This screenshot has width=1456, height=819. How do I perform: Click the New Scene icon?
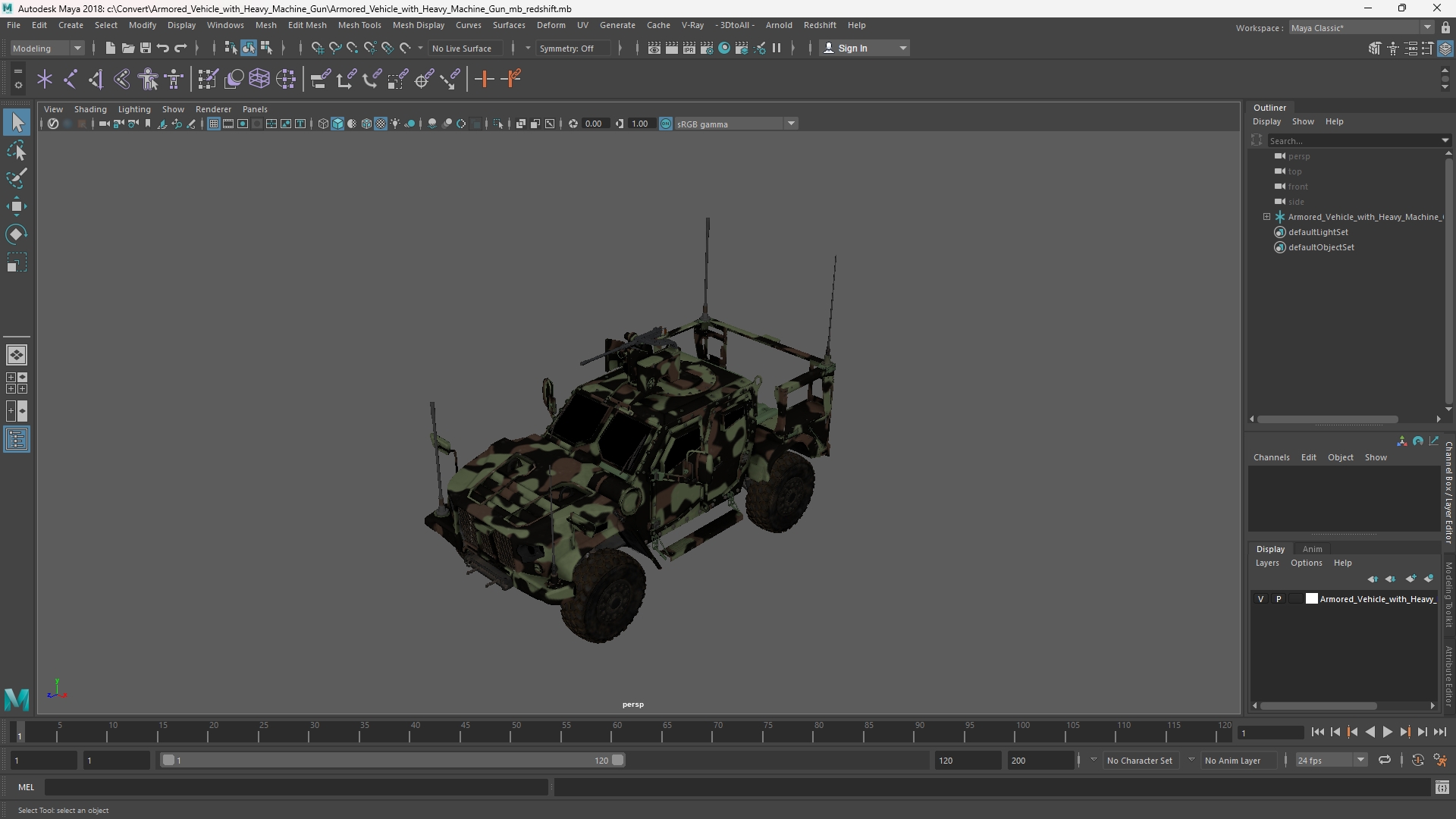(x=110, y=48)
